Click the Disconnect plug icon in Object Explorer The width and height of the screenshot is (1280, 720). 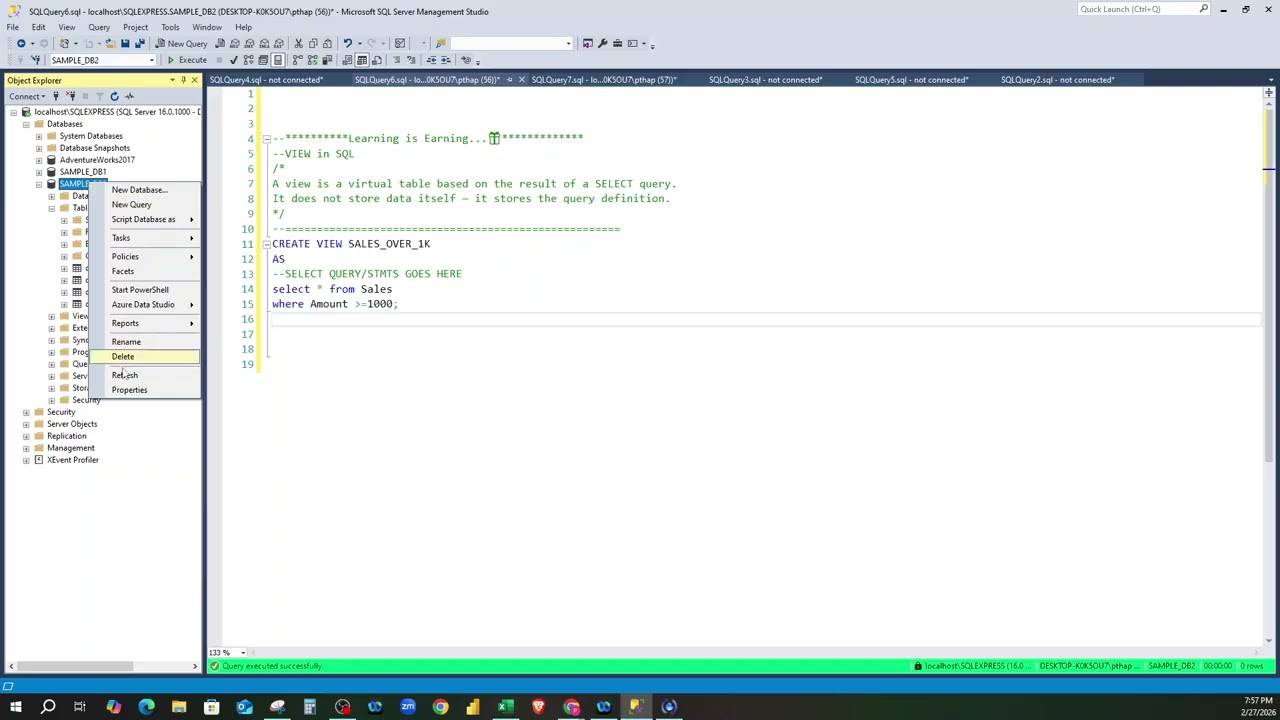(71, 96)
